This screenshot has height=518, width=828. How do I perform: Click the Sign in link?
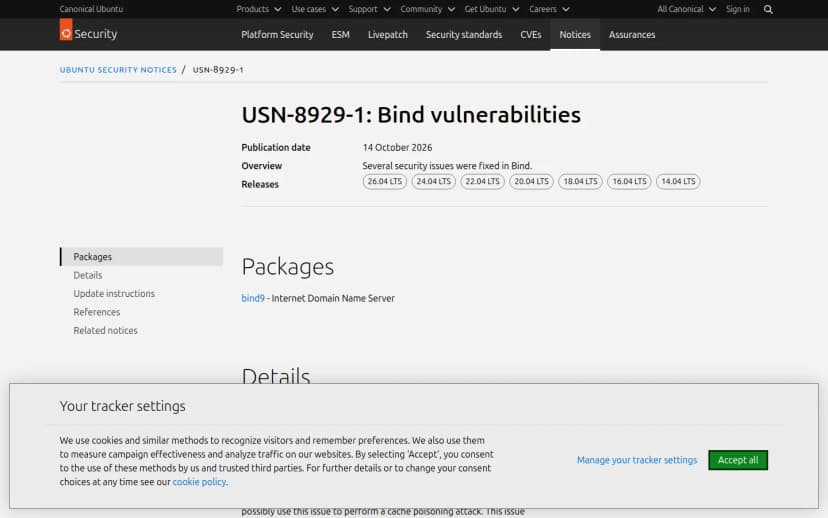point(738,9)
